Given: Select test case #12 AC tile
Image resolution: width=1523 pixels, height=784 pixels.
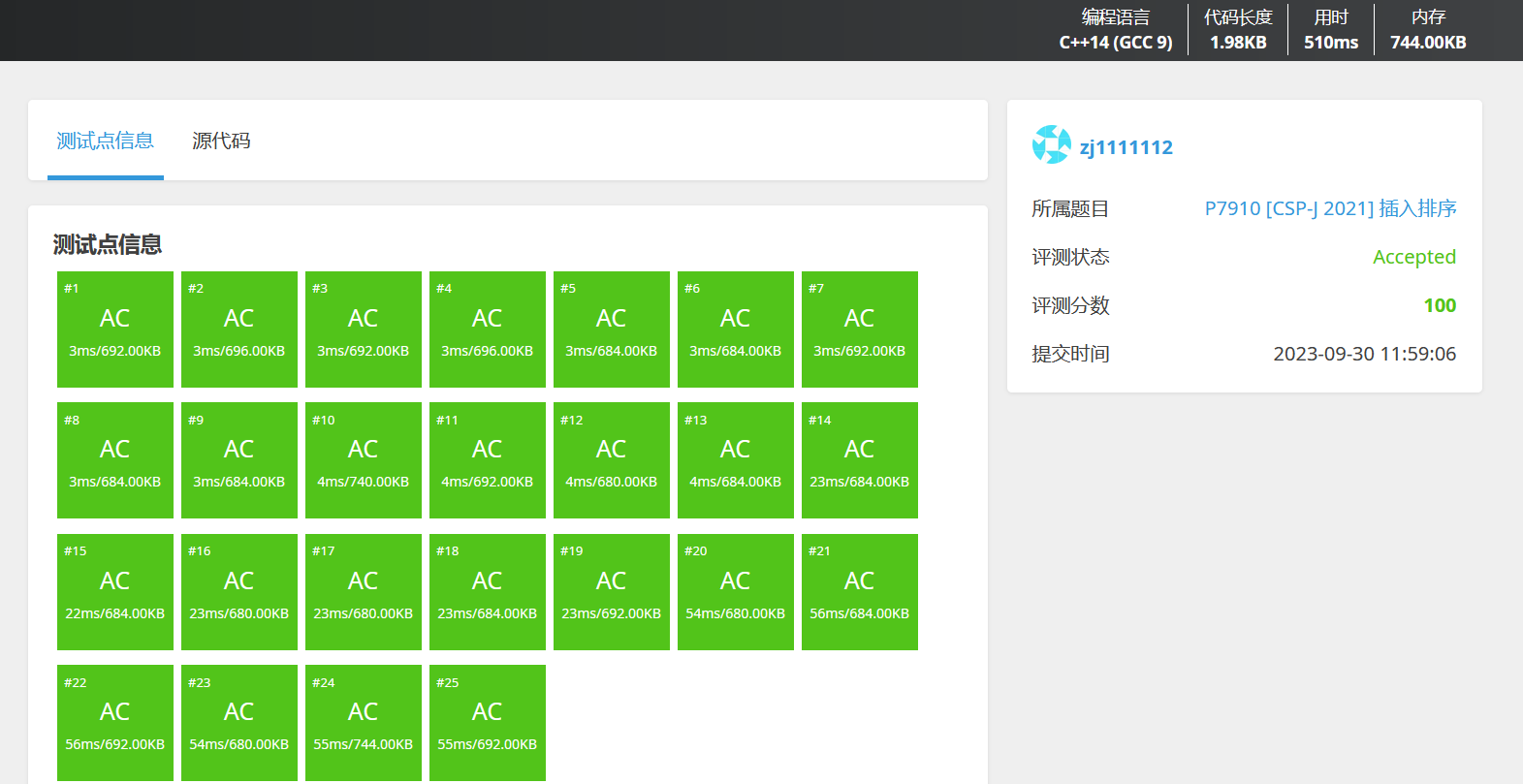Looking at the screenshot, I should click(612, 460).
